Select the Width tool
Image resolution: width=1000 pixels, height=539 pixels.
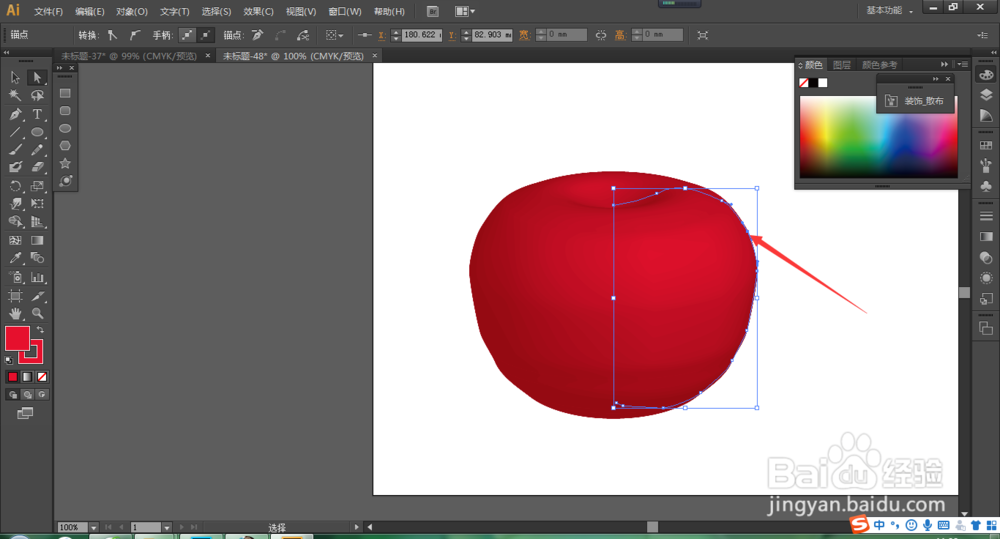click(15, 204)
